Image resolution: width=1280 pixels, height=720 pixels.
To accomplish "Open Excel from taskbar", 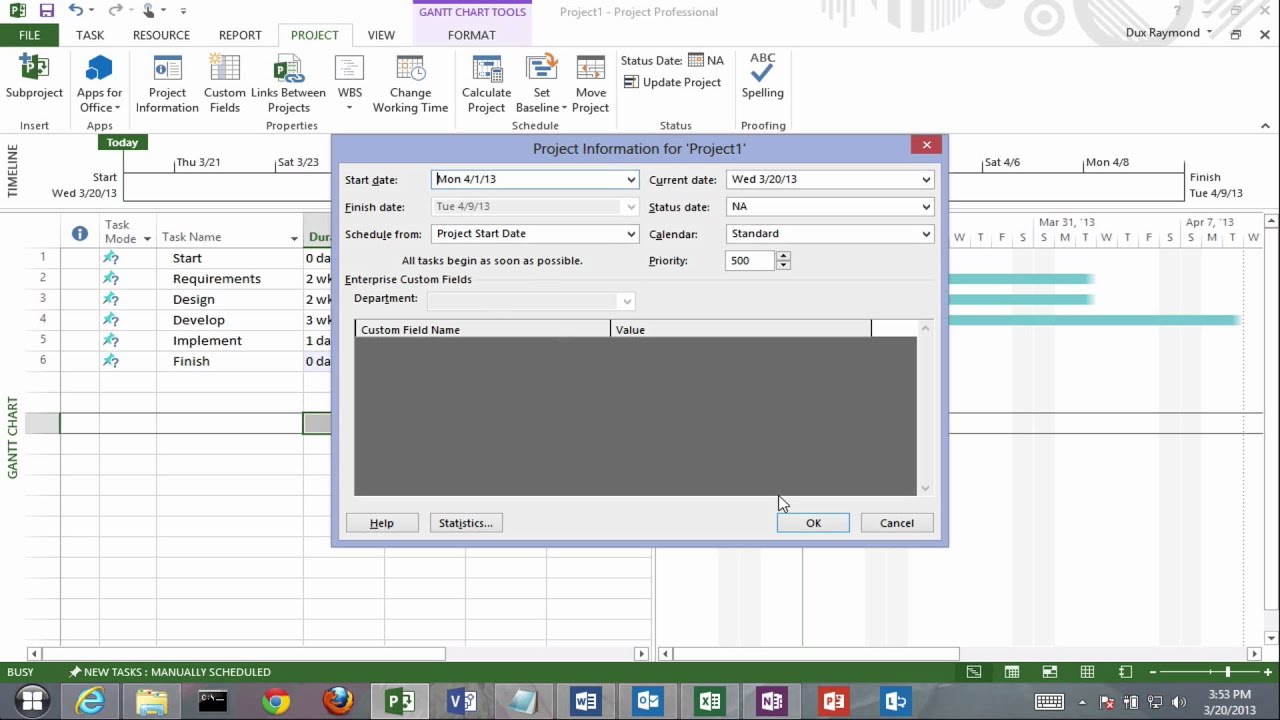I will pyautogui.click(x=710, y=701).
